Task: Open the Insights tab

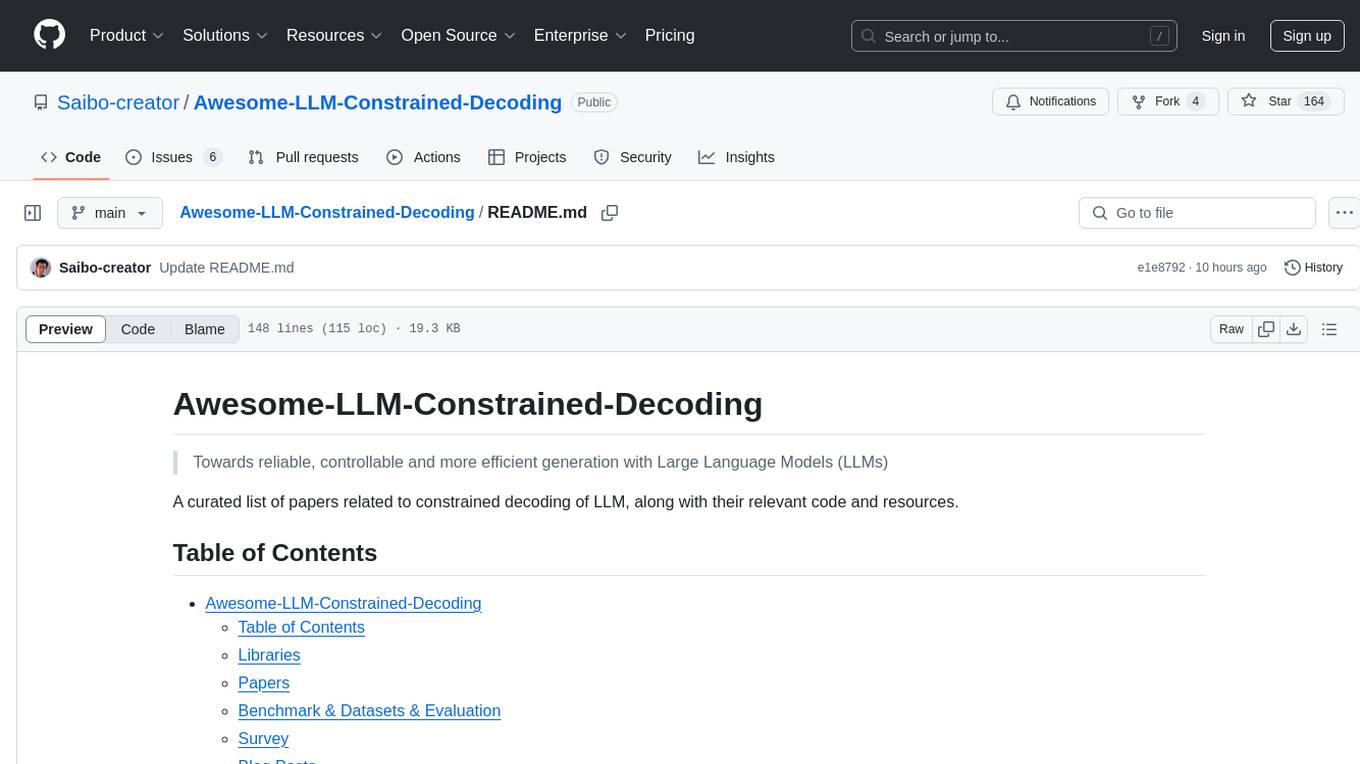Action: pos(736,157)
